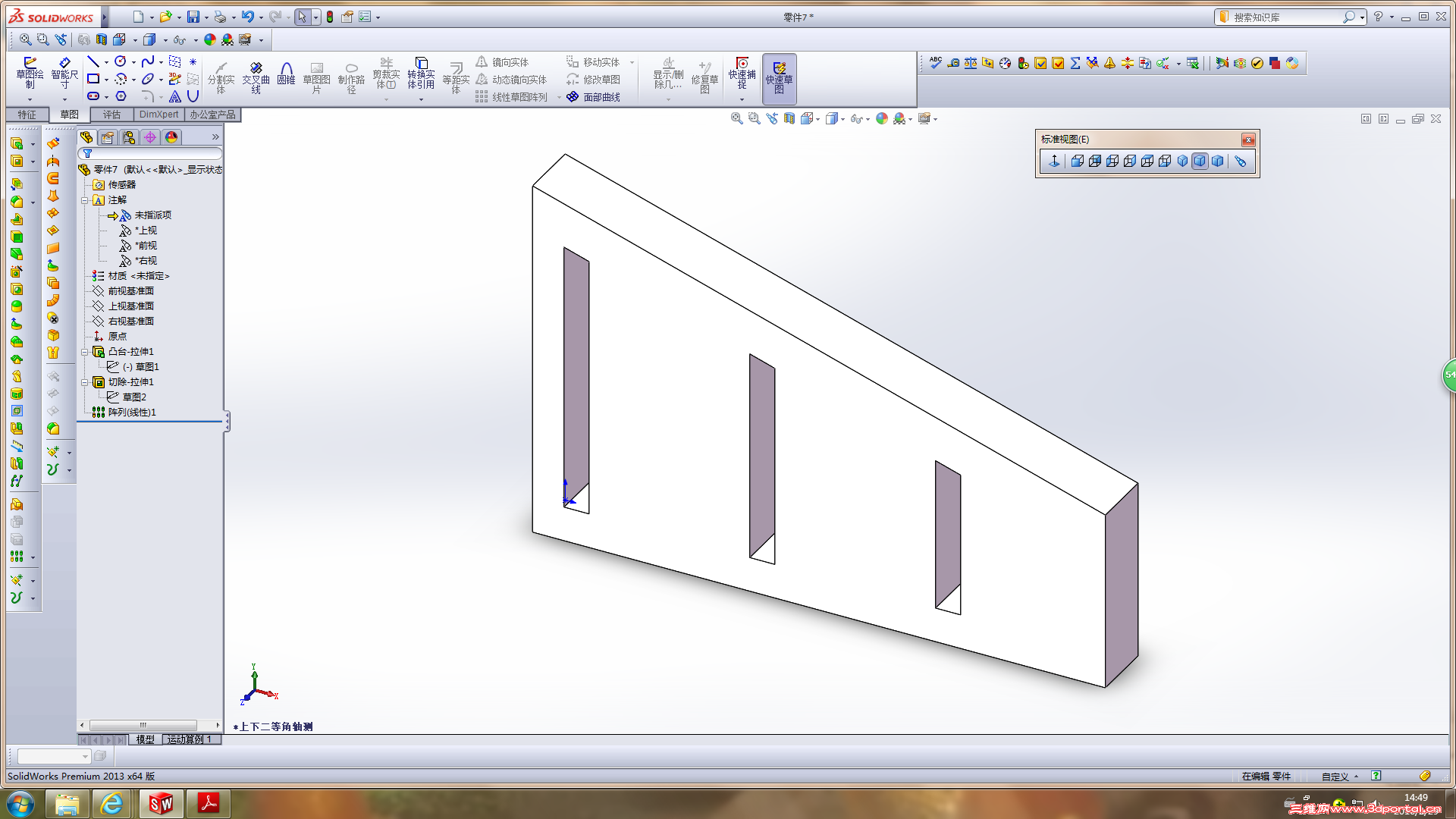Switch to the 特征 features tab
The image size is (1456, 819).
point(27,115)
